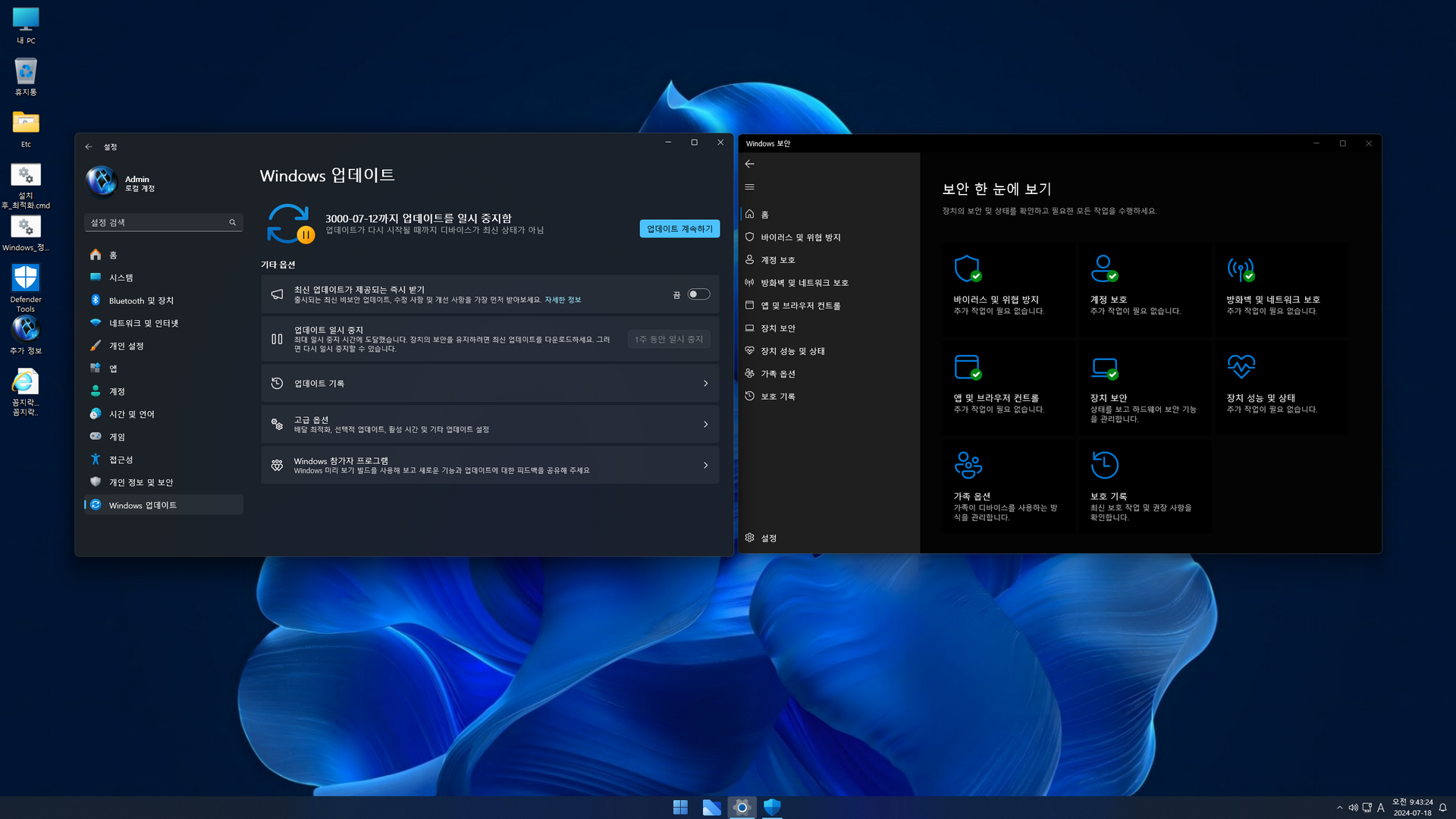This screenshot has width=1456, height=819.
Task: Click the device performance heart icon tile
Action: (1241, 367)
